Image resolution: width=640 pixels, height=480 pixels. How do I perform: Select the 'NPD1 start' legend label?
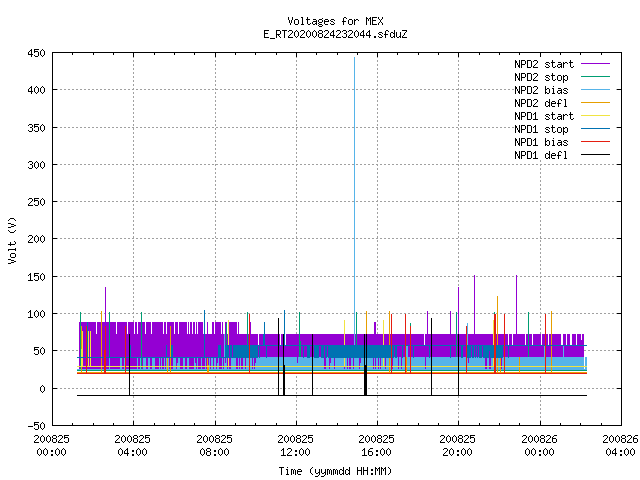544,116
